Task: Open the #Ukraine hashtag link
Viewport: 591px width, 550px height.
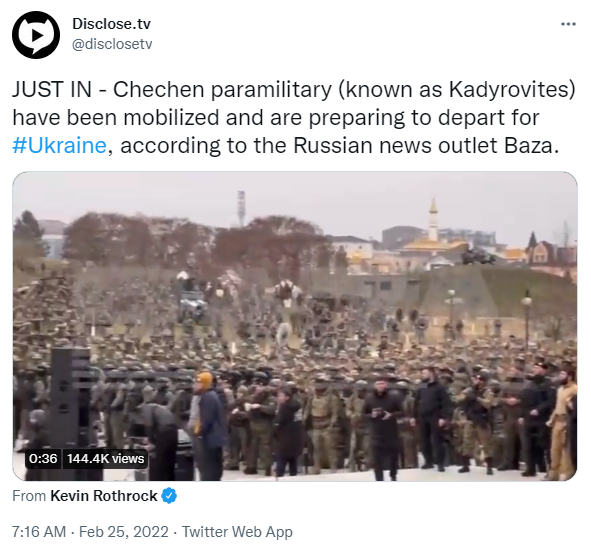Action: (x=59, y=146)
